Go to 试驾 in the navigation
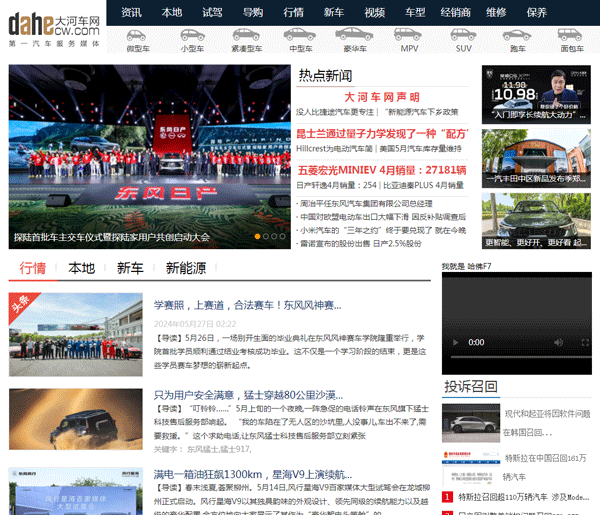This screenshot has width=600, height=515. [212, 13]
